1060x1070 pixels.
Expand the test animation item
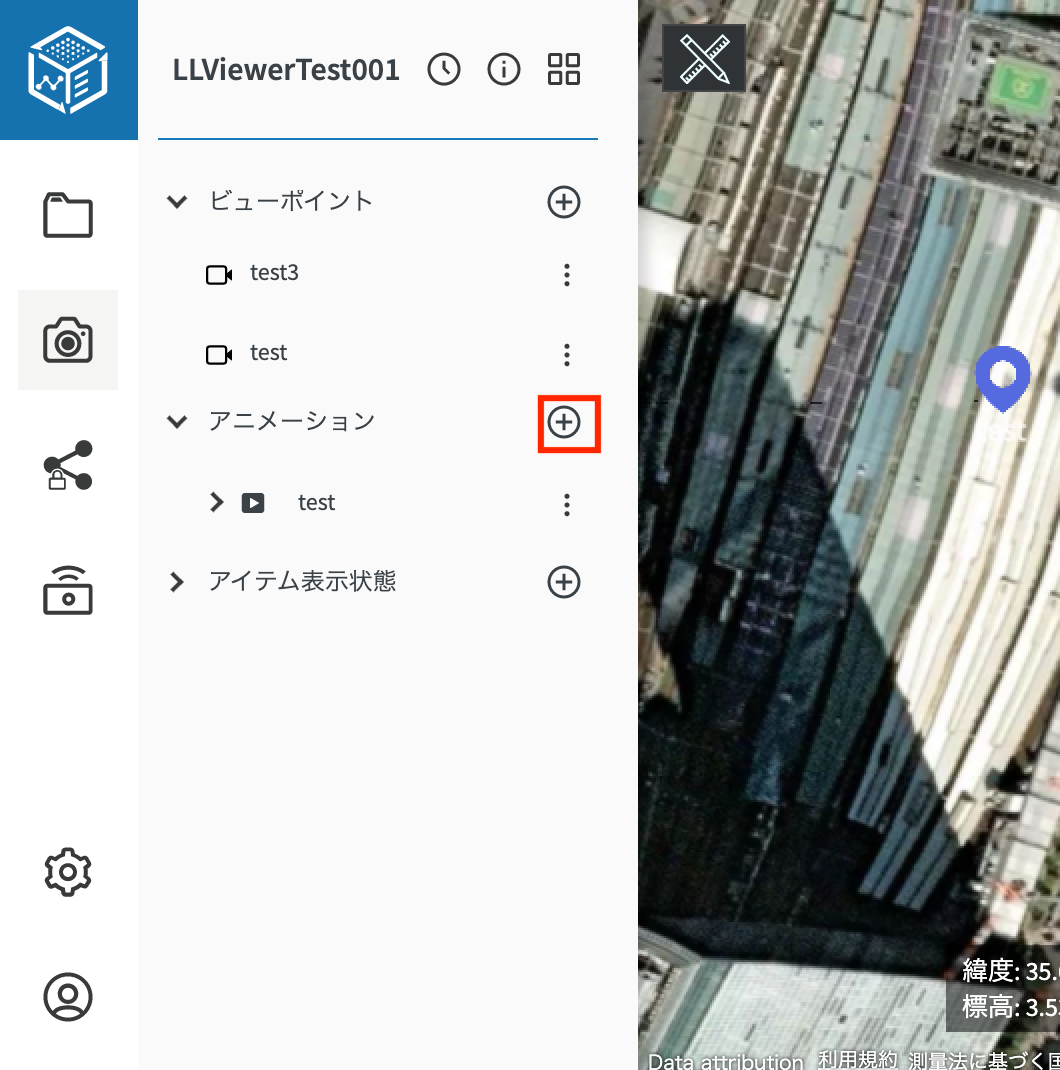217,503
